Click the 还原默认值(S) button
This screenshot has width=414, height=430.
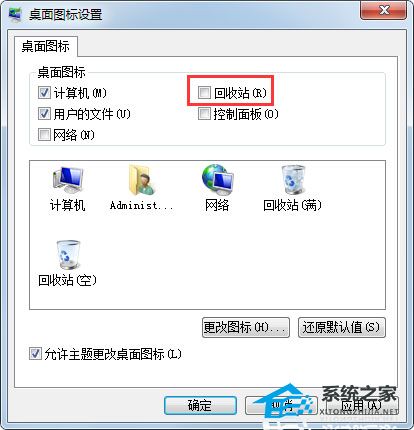(342, 327)
